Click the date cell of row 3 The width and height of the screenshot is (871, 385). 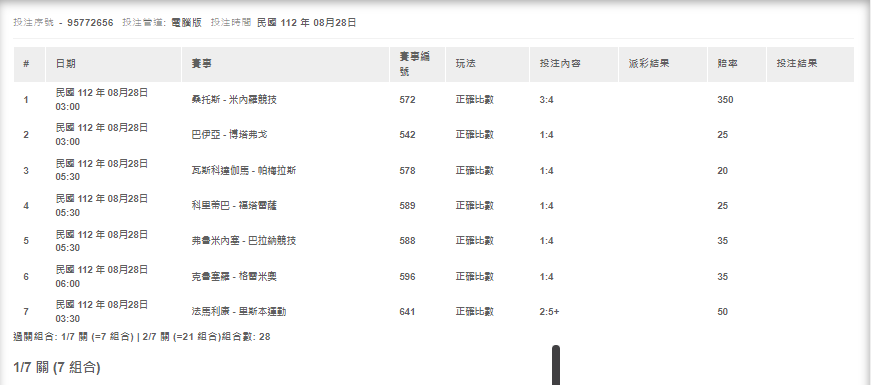(102, 170)
